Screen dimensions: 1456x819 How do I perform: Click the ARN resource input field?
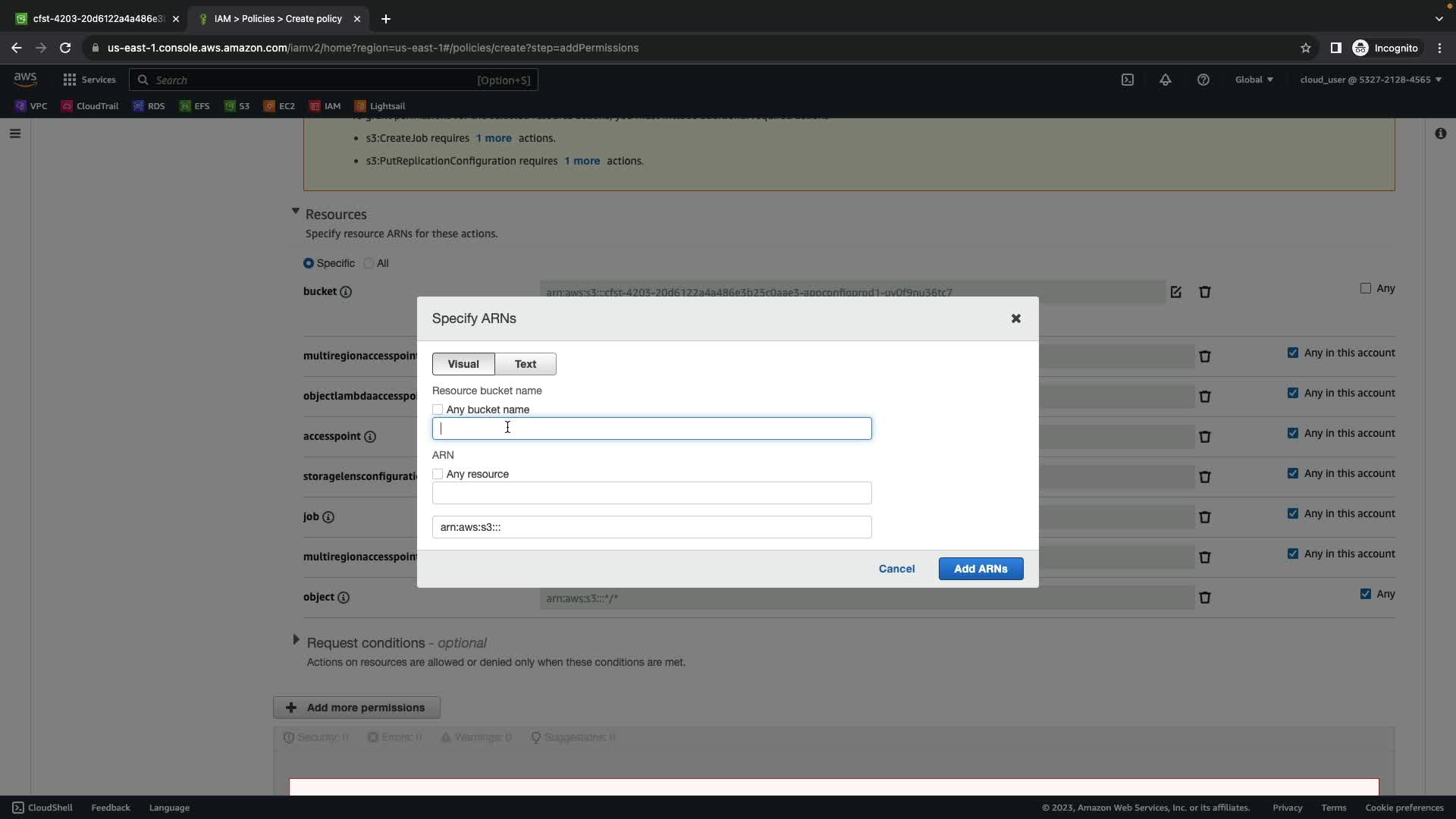pos(651,493)
